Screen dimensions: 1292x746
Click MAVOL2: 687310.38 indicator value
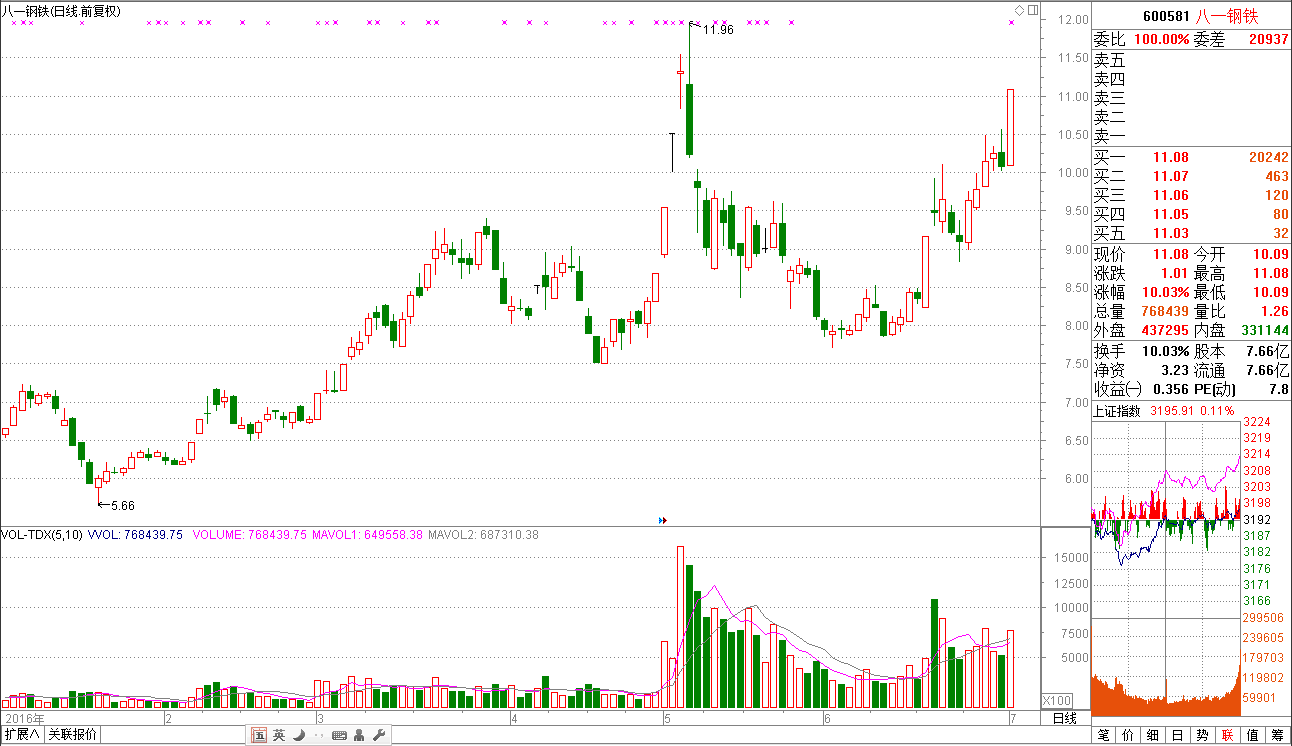[x=484, y=535]
